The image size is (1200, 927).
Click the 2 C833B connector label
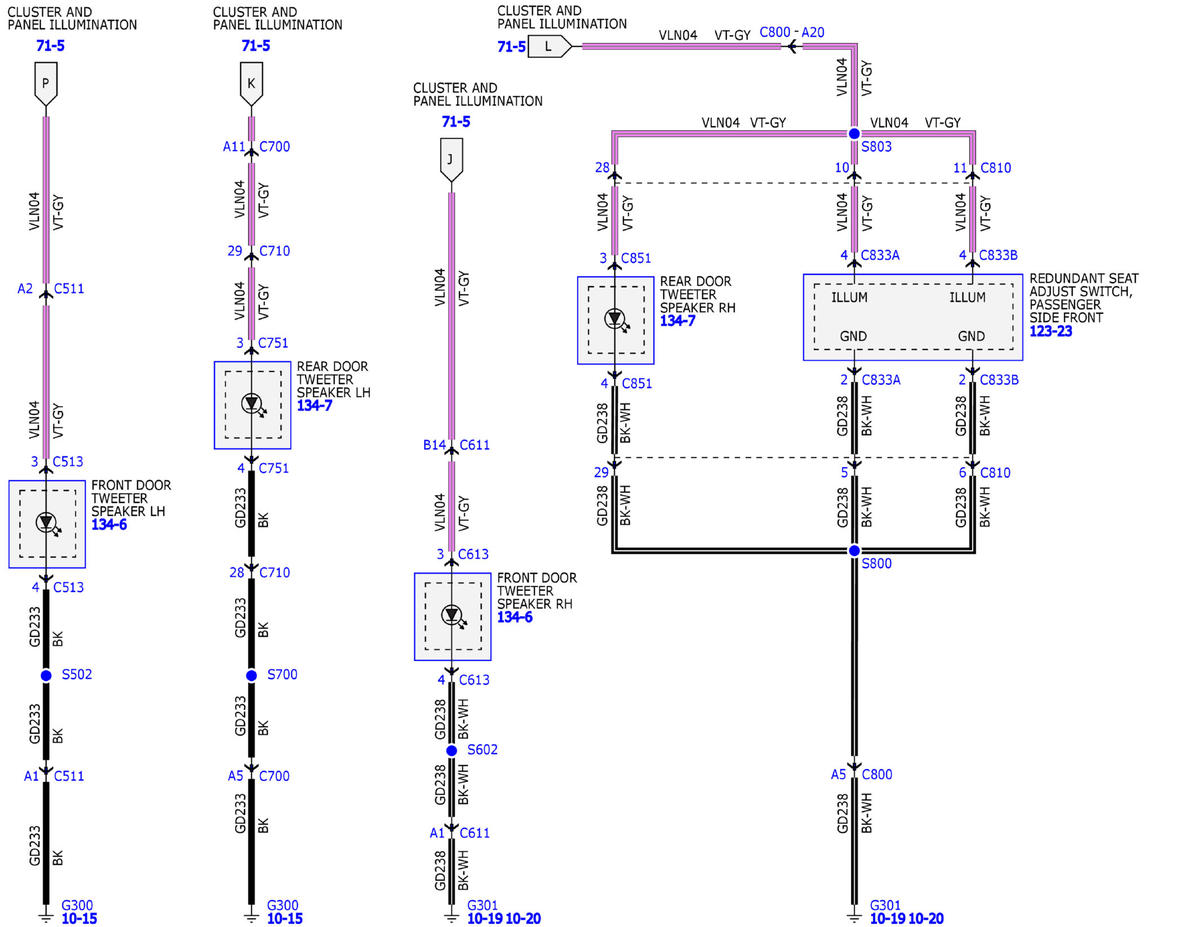click(989, 380)
